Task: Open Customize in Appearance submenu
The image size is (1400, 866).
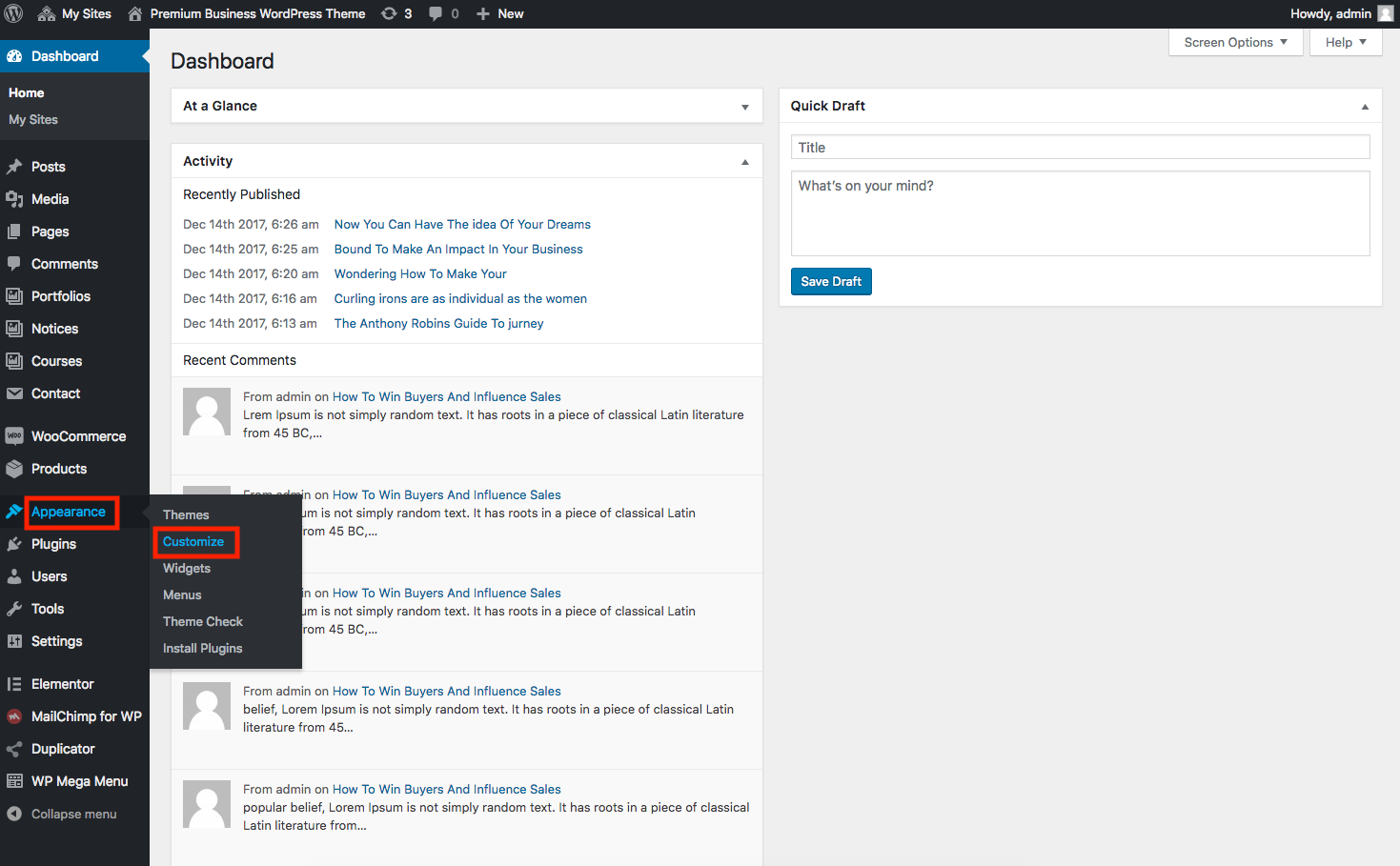Action: coord(193,541)
